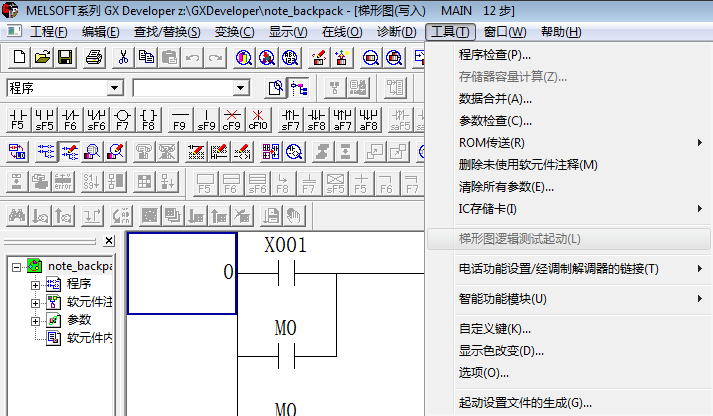Image resolution: width=713 pixels, height=416 pixels.
Task: Click the write-to-PLC toolbar icon
Action: click(x=319, y=58)
